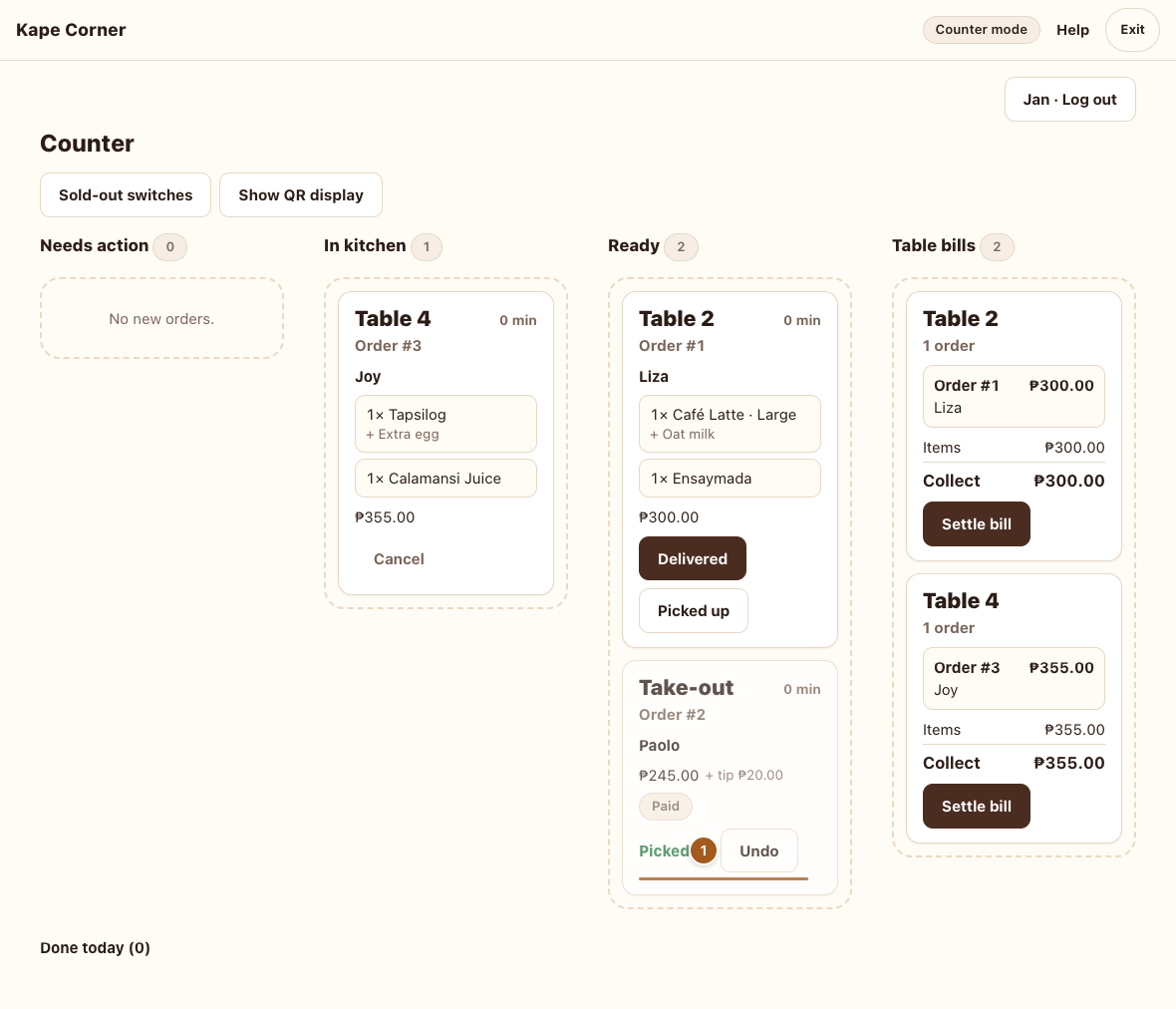Log out Jan
The image size is (1176, 1009).
(x=1069, y=99)
